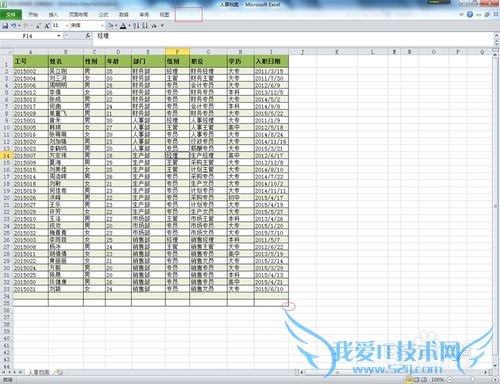Screen dimensions: 500x384
Task: Open the 公式 (Formulas) ribbon tab
Action: pos(103,14)
